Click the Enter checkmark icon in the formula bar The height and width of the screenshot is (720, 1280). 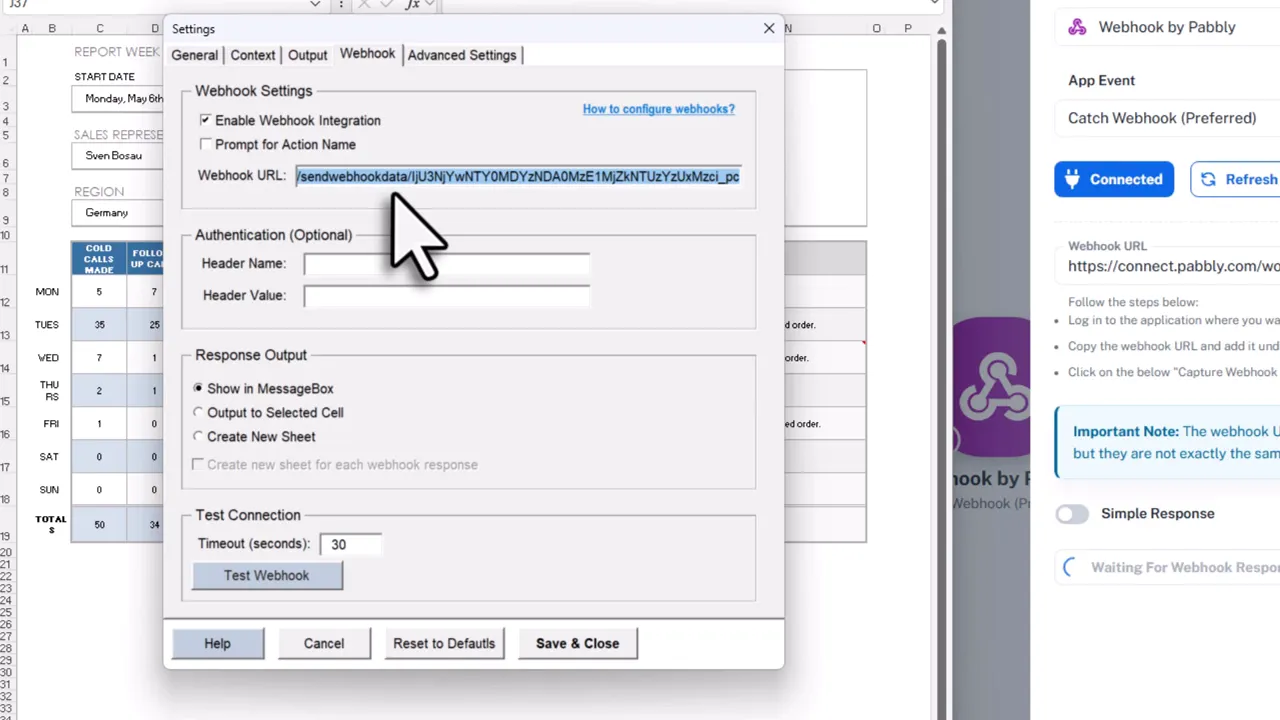click(x=387, y=4)
